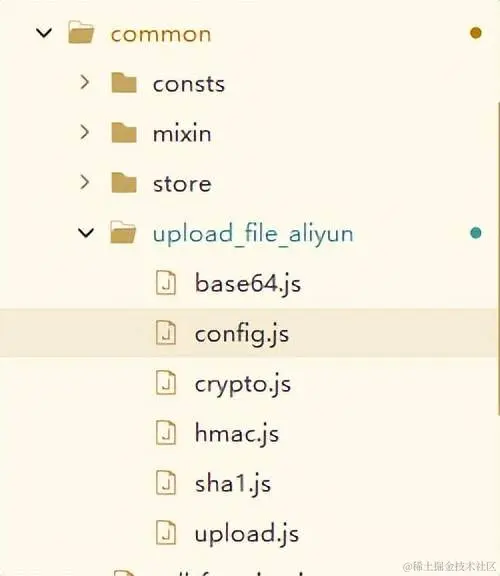Open the upload.js file

pyautogui.click(x=247, y=534)
